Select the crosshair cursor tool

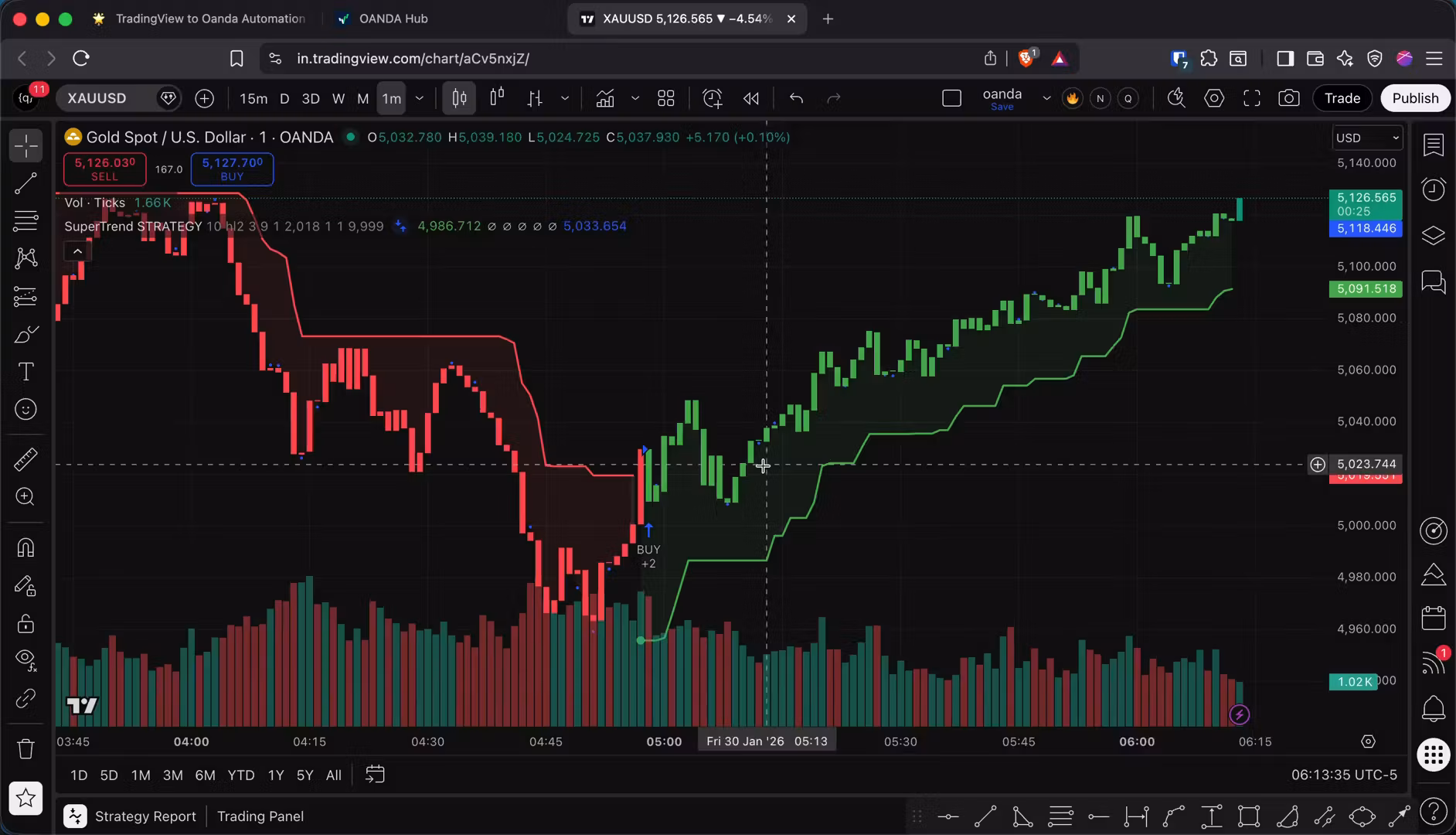[26, 145]
